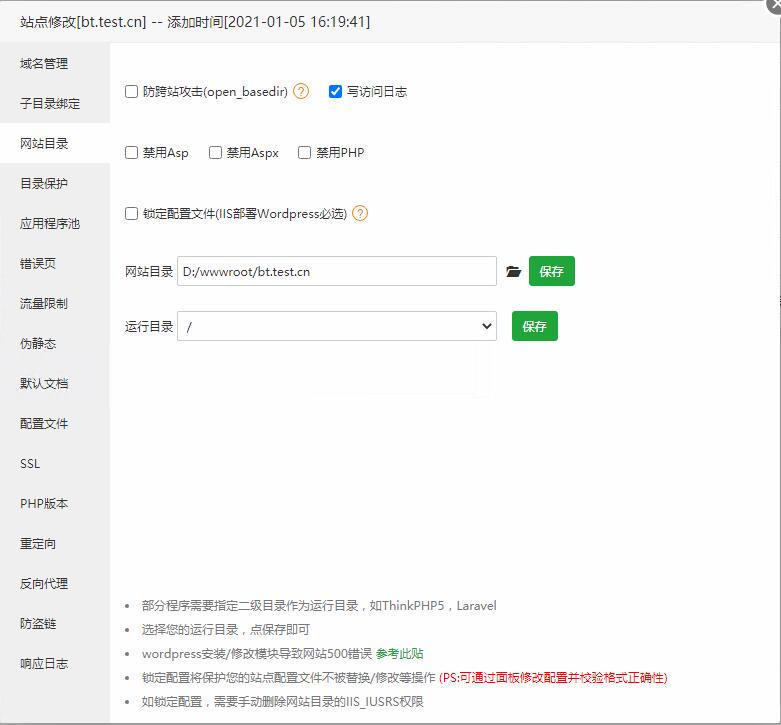Open the 子目录绑定 tab
Screen dimensions: 781x725
(55, 104)
